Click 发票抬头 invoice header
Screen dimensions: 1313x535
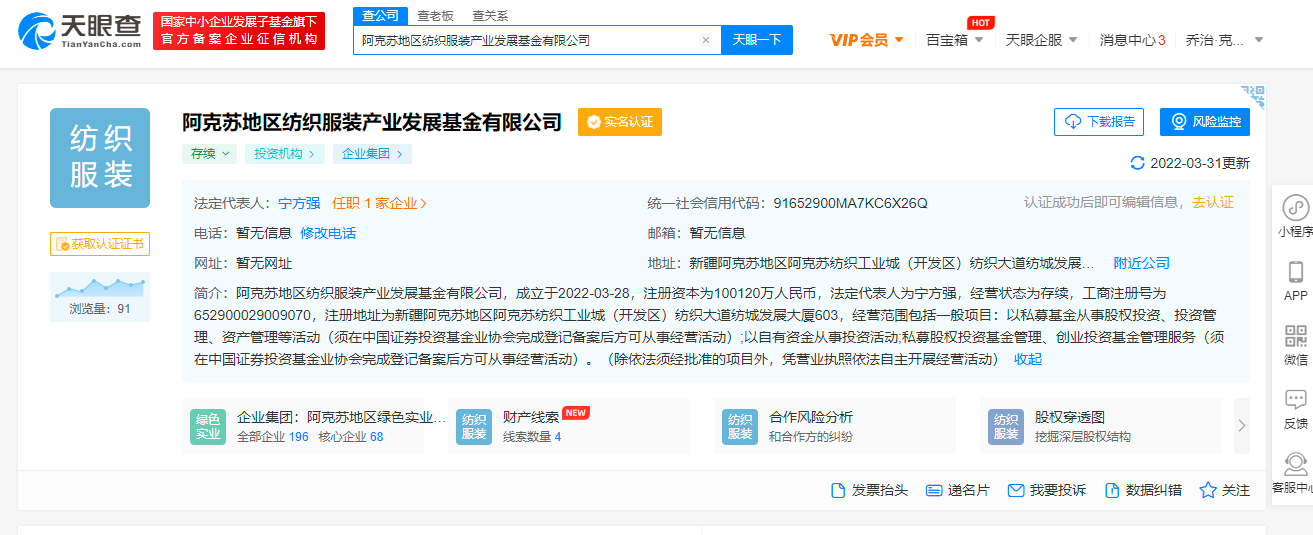pos(869,490)
